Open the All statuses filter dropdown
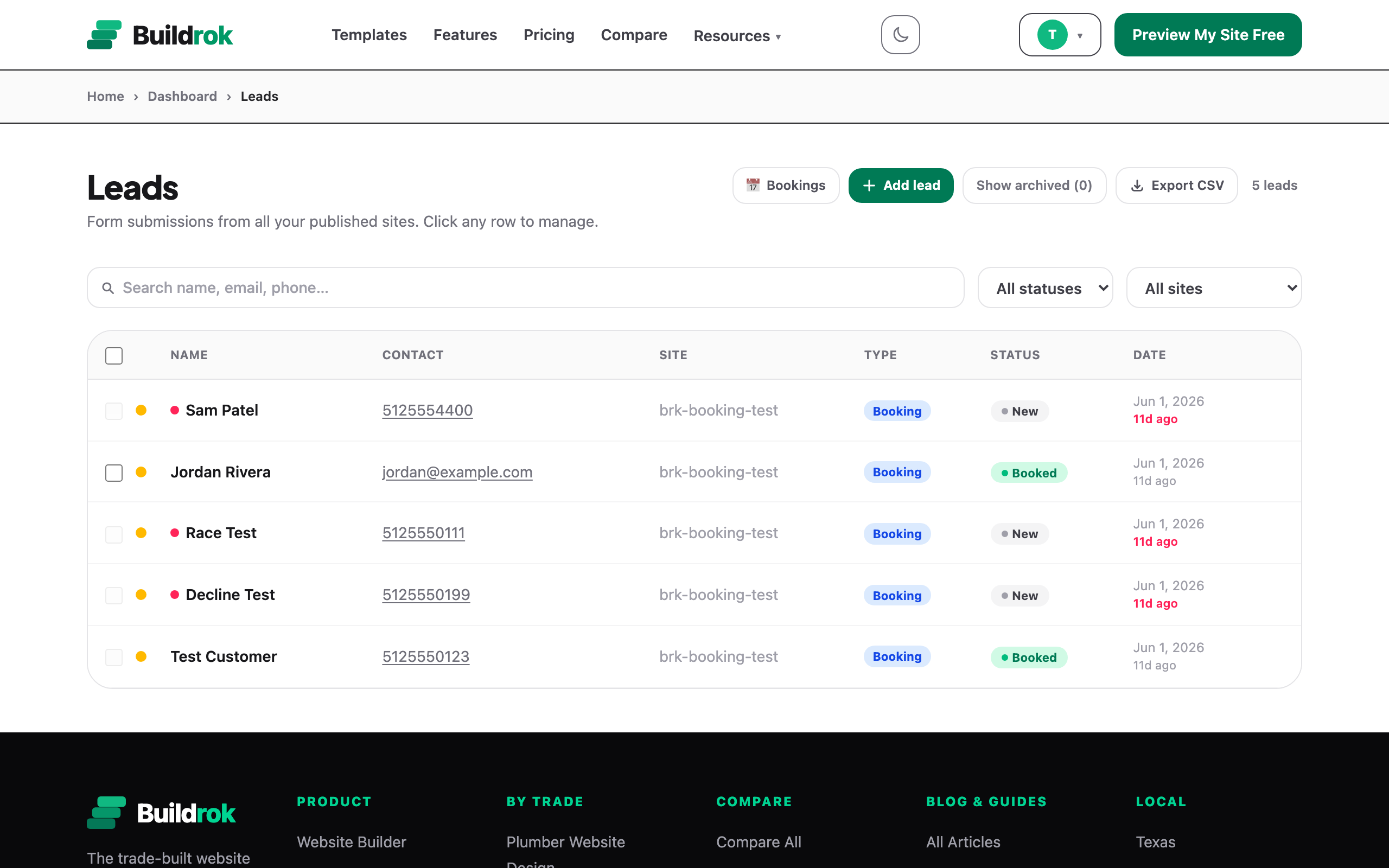Screen dimensions: 1389x868 point(1045,288)
